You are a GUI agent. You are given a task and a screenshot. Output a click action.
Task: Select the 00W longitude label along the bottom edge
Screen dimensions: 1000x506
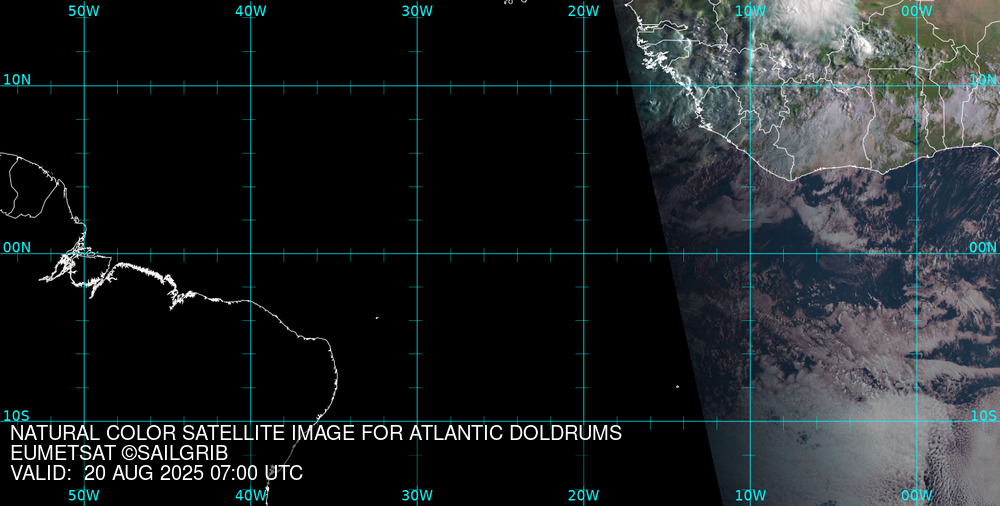point(917,496)
